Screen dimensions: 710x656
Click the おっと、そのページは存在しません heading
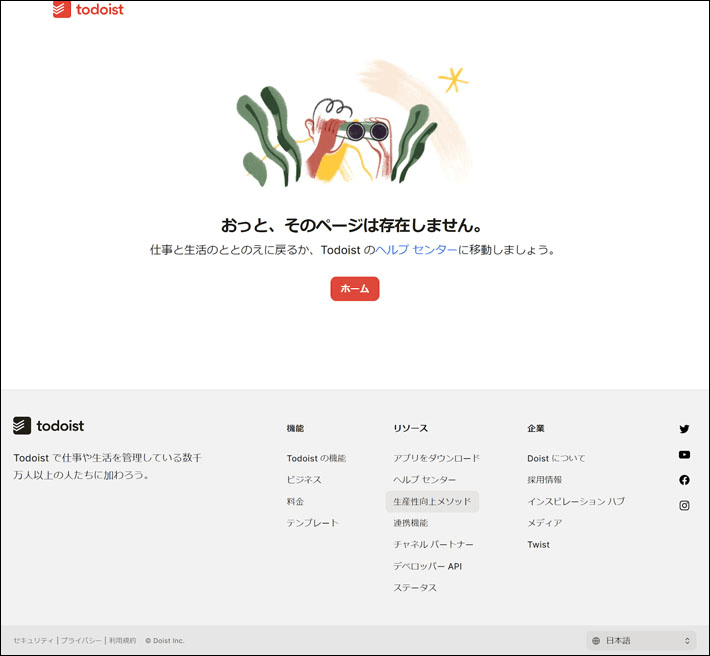click(x=352, y=225)
